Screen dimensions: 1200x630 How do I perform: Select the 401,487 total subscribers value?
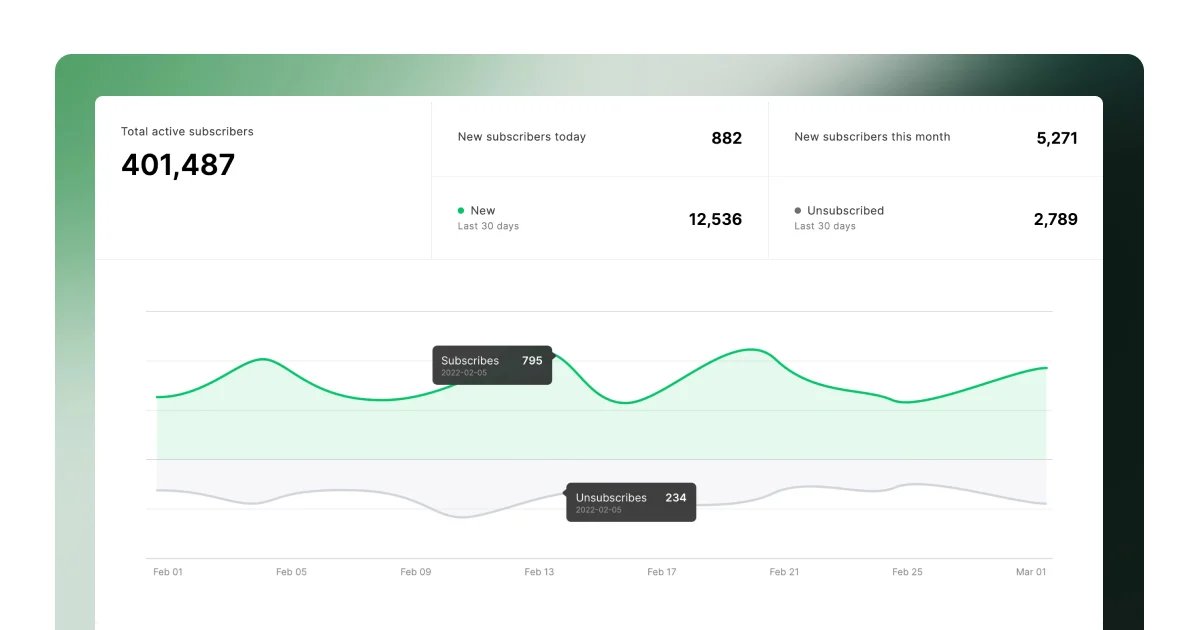point(178,165)
